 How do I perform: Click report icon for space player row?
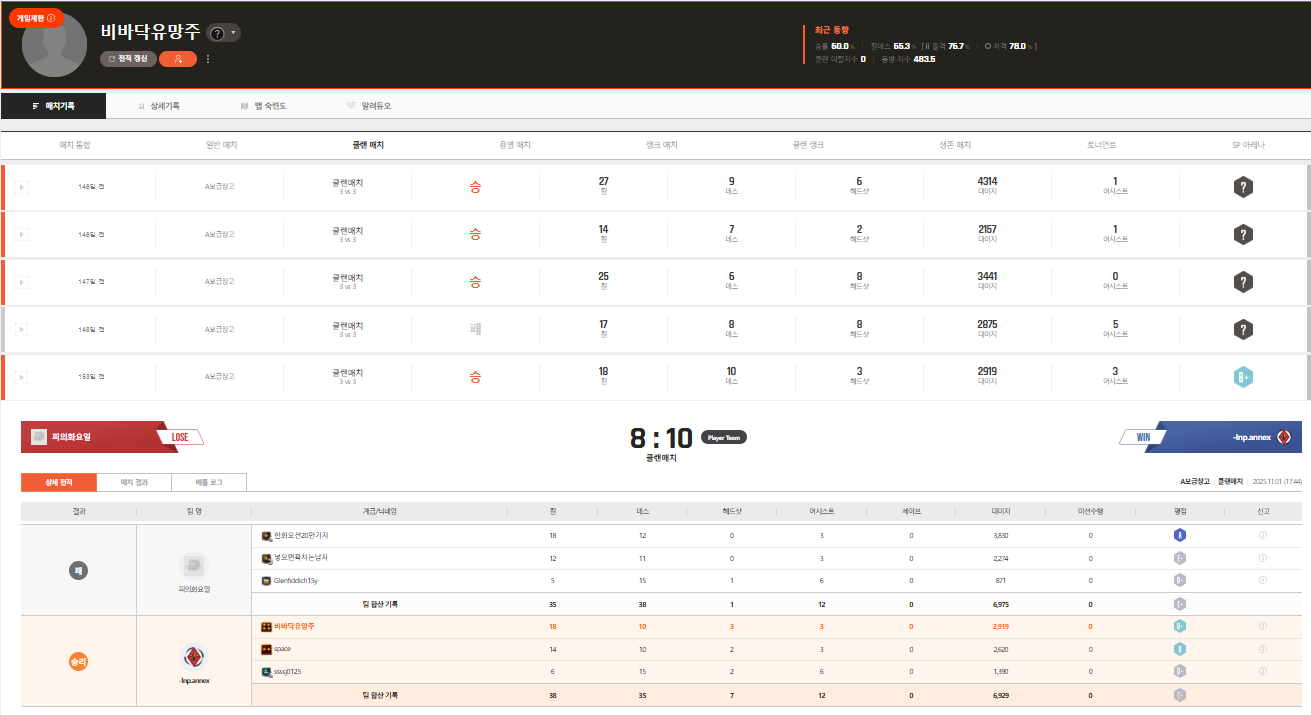(1263, 649)
